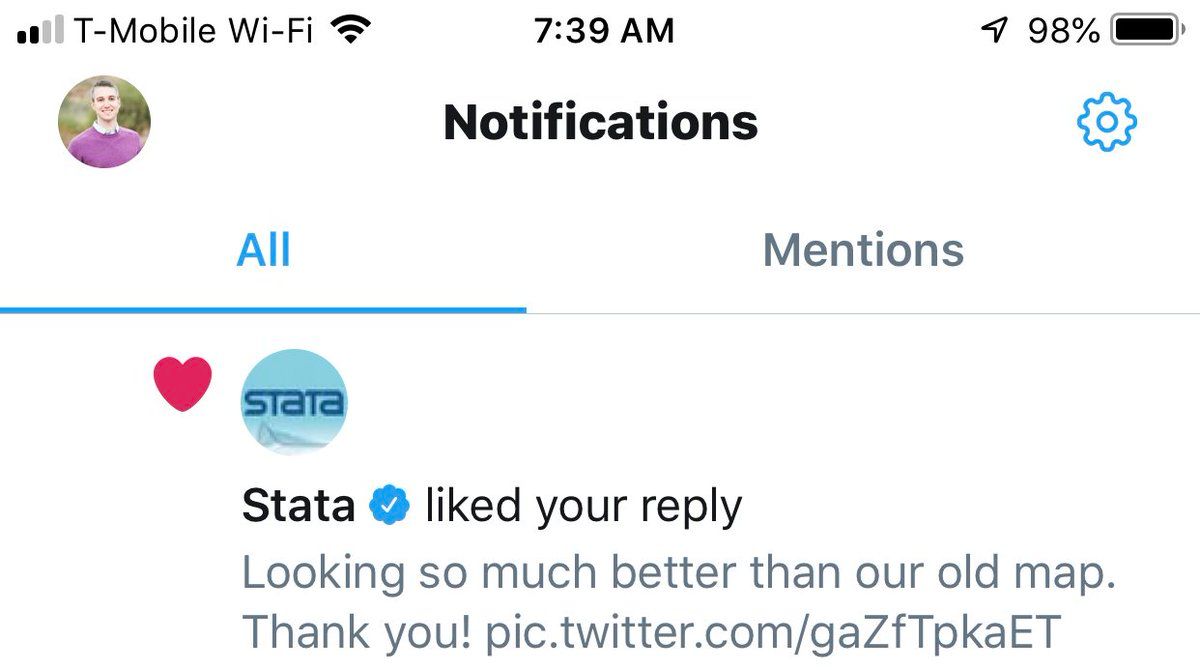Screen dimensions: 1200x670
Task: Tap Stata's blue verified badge
Action: [x=390, y=506]
